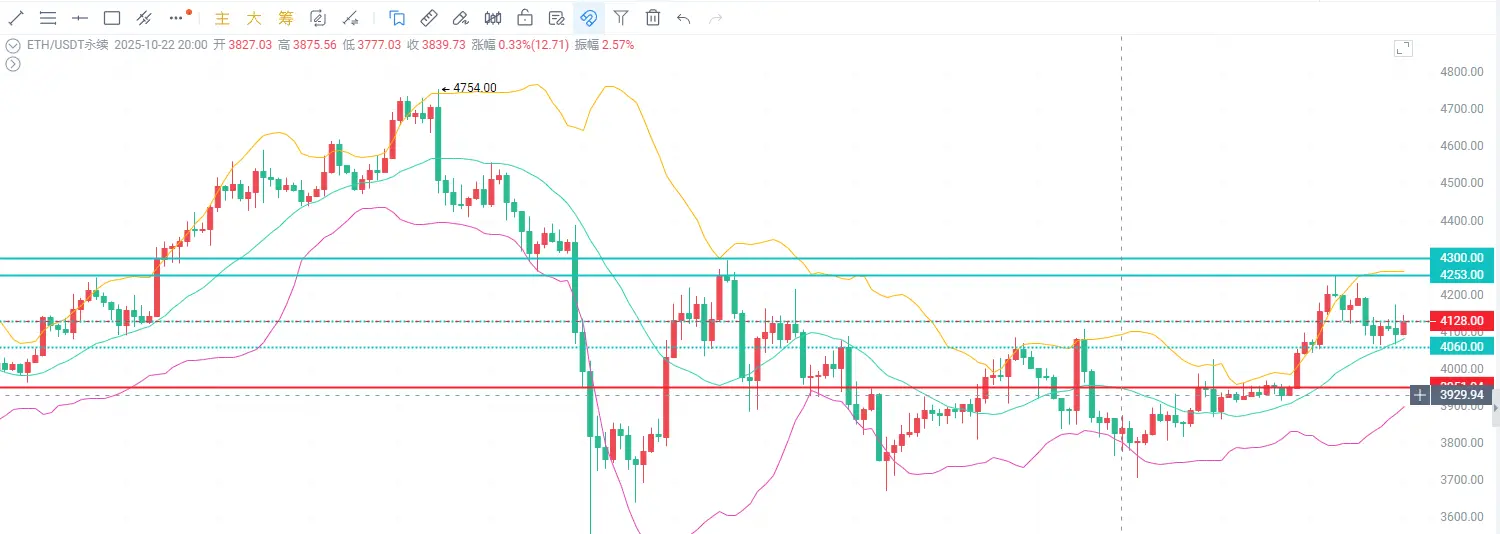
Task: Open more drawing tools (three dots)
Action: point(178,18)
